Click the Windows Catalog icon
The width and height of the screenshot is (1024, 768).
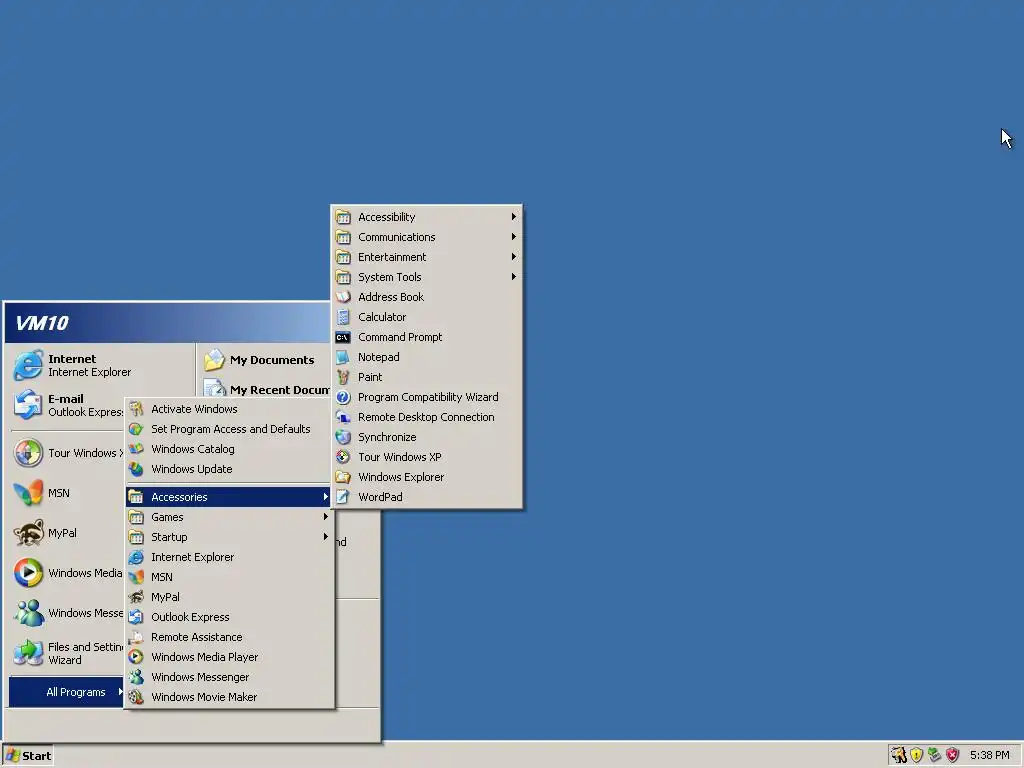tap(136, 449)
